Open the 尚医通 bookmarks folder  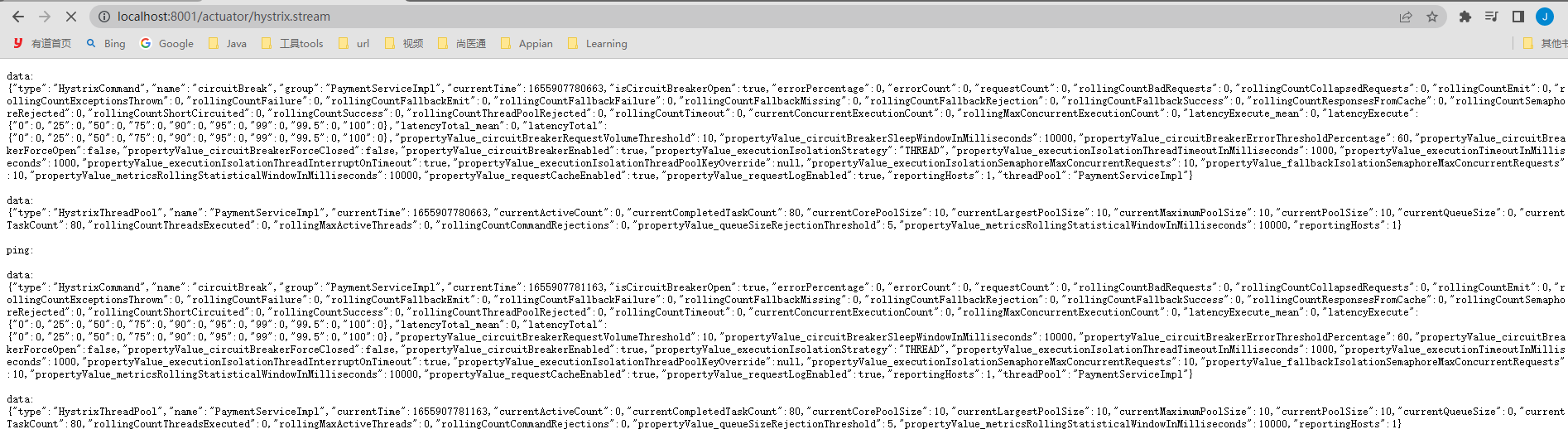pos(462,43)
